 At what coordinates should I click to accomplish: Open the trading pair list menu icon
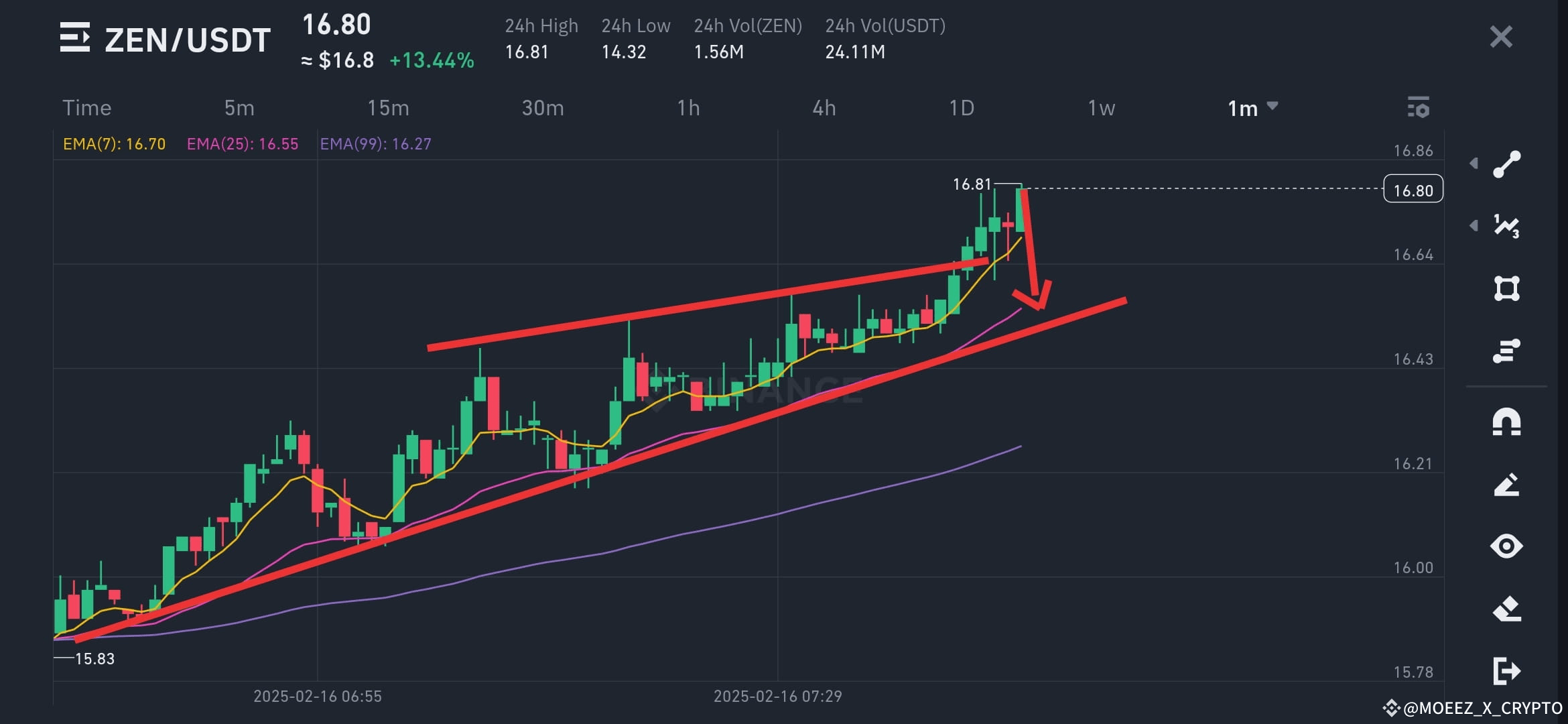click(x=74, y=37)
